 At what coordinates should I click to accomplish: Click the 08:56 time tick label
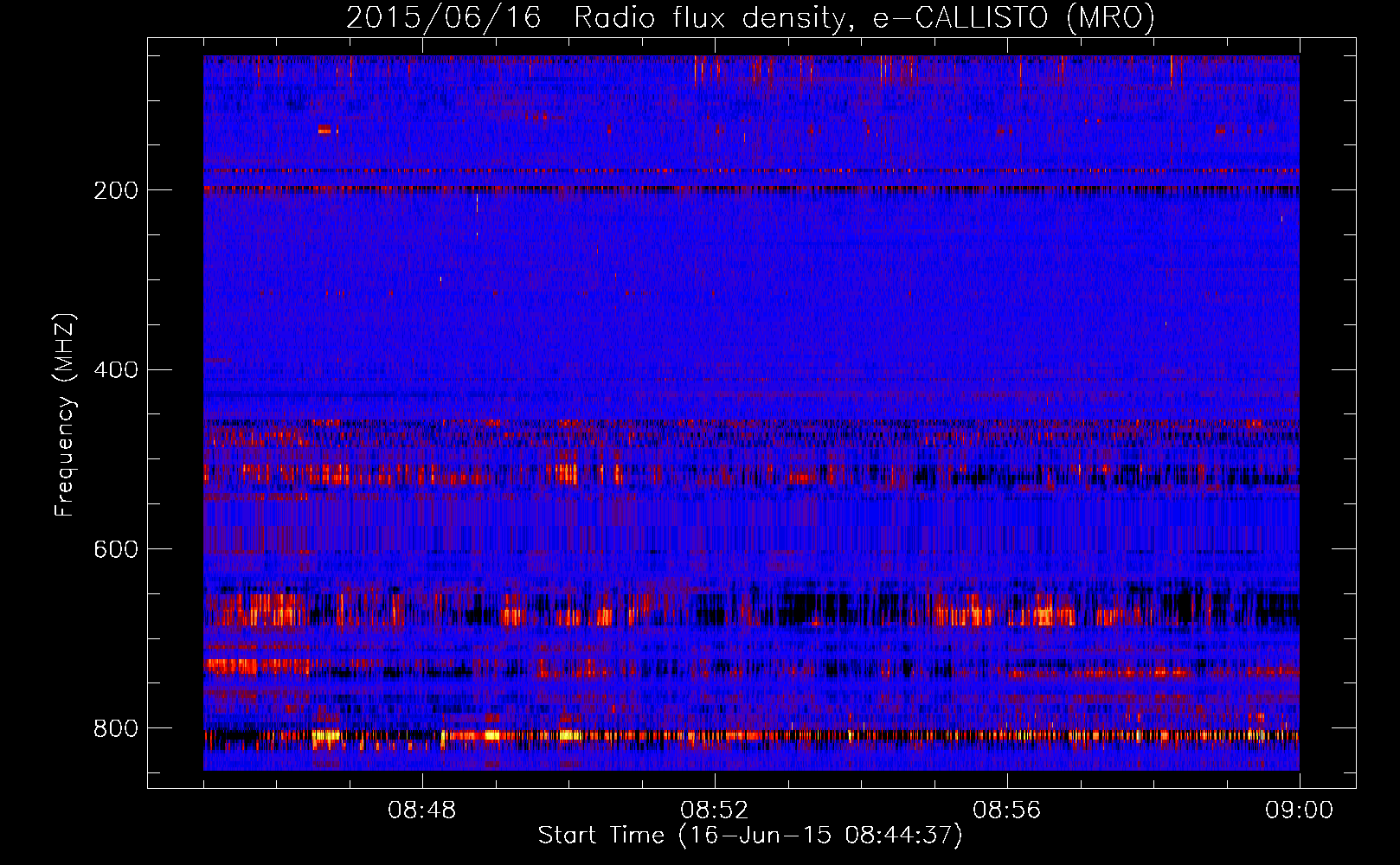(x=1006, y=811)
